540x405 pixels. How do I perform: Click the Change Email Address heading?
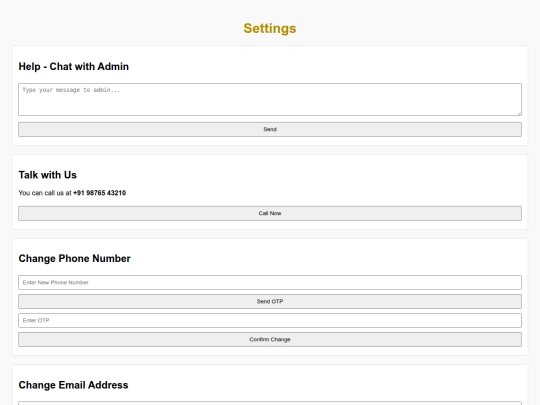coord(73,385)
